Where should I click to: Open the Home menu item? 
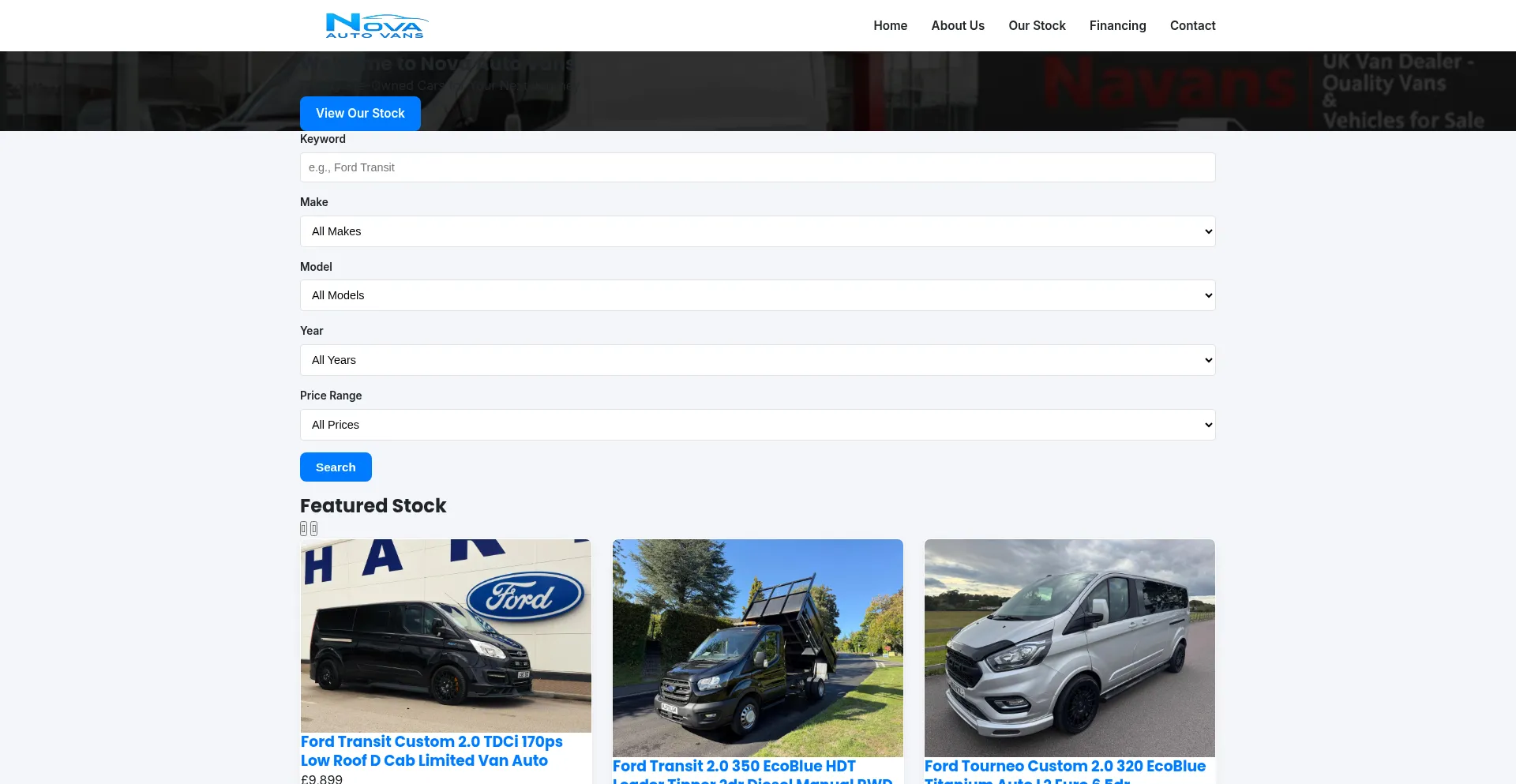tap(890, 25)
